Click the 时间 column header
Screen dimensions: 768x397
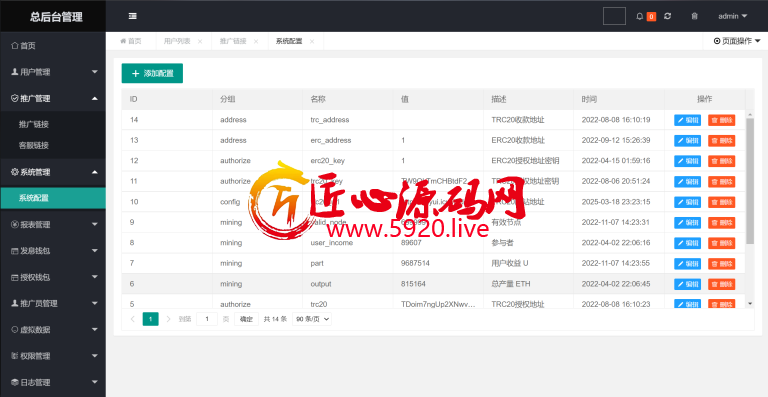coord(619,99)
